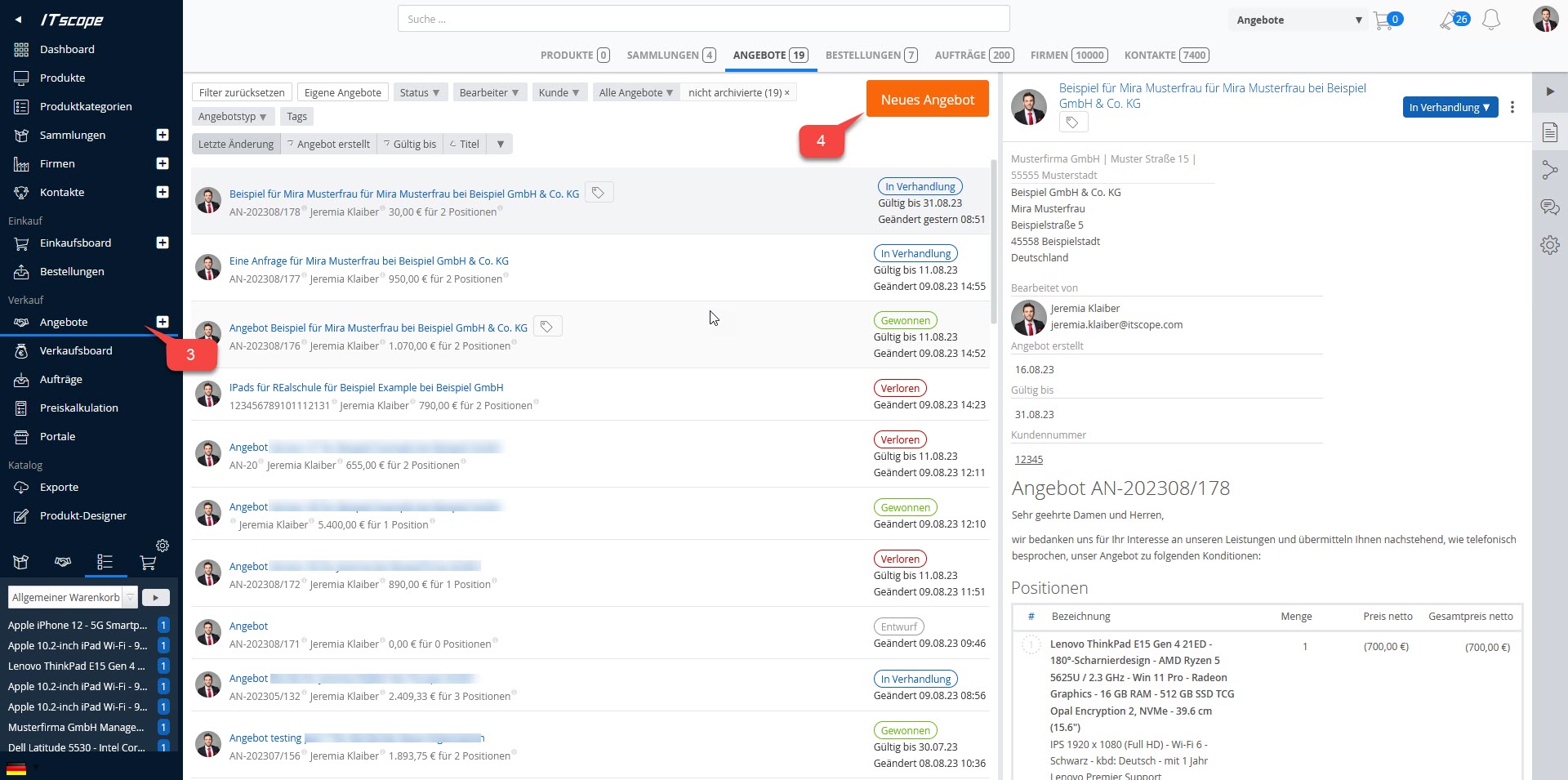Open notifications bell
The width and height of the screenshot is (1568, 780).
pos(1491,20)
